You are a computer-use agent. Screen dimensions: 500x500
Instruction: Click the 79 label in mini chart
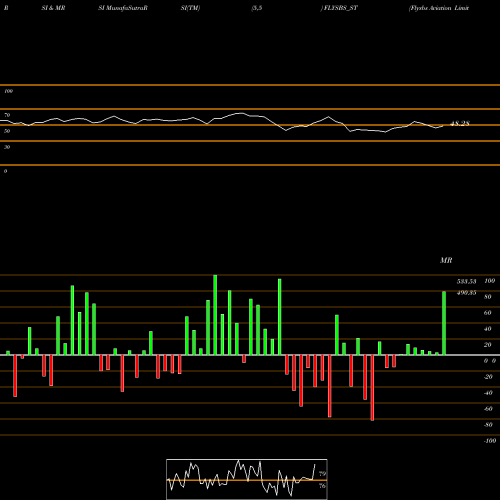pos(322,474)
